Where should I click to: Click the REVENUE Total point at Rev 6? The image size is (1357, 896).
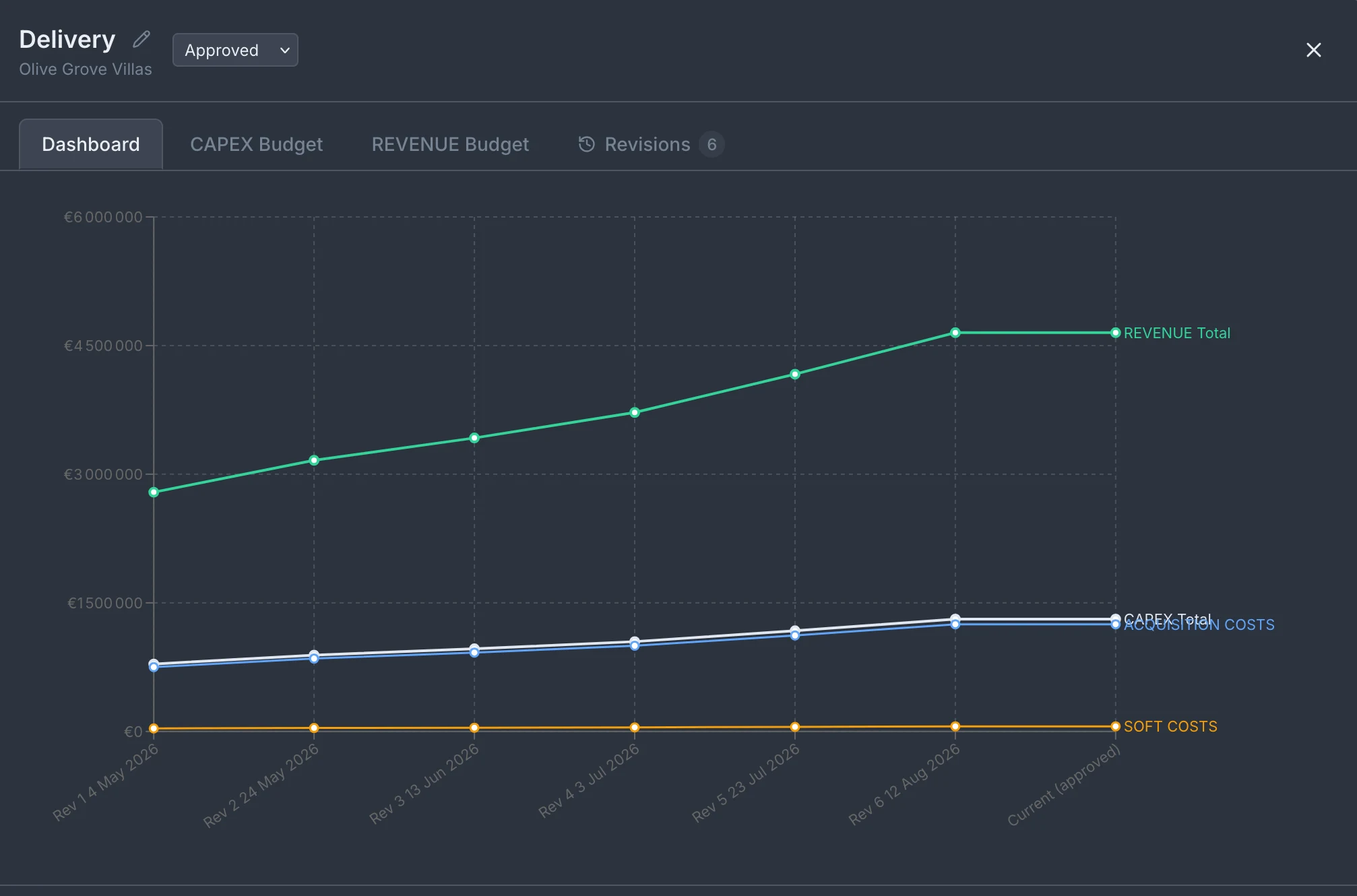(955, 333)
